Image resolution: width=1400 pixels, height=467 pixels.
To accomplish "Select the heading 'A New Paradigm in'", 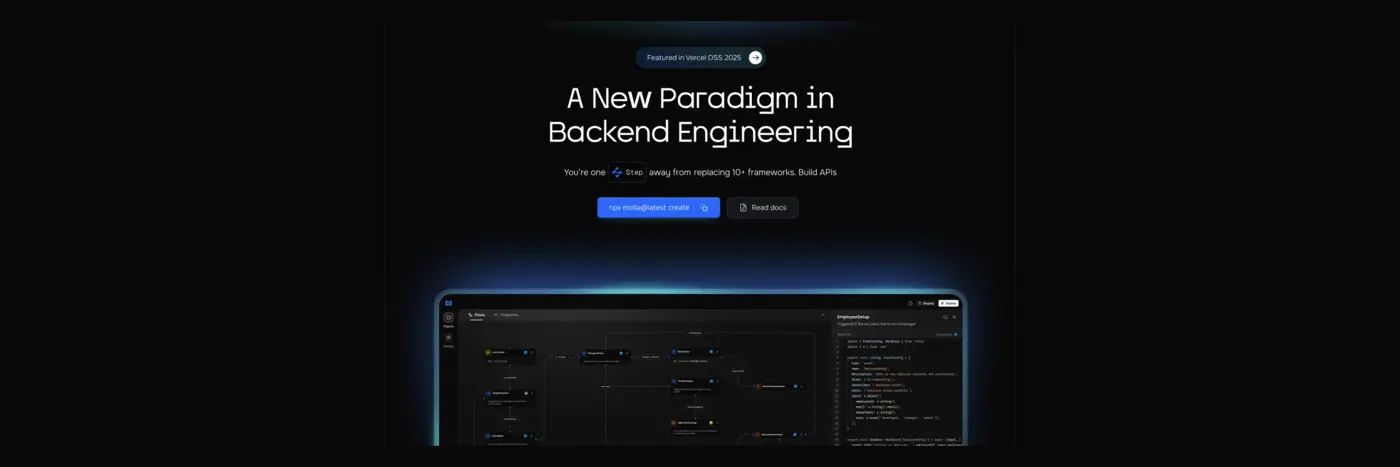I will (x=700, y=98).
